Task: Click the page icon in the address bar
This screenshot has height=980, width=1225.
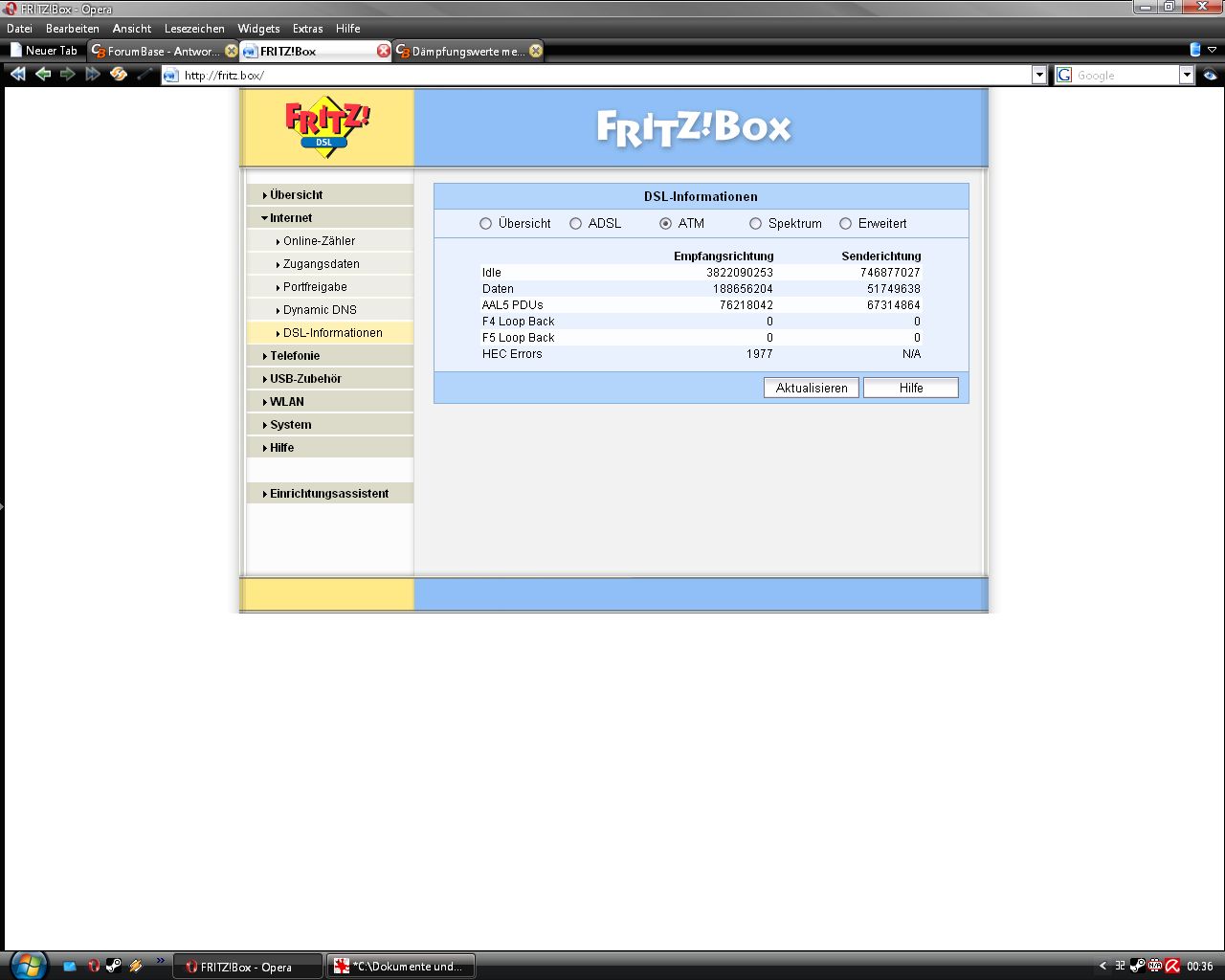Action: click(171, 76)
